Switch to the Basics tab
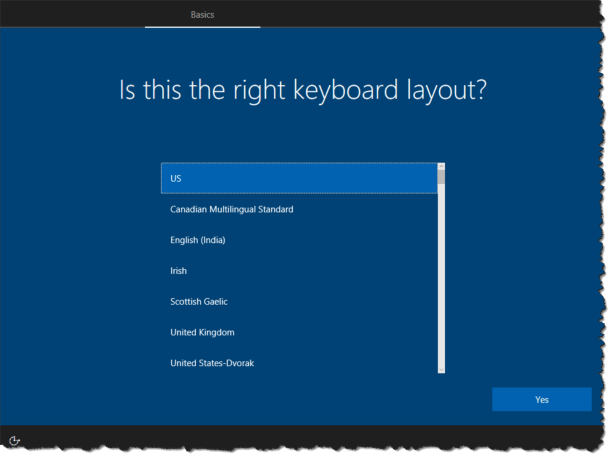Screen dimensions: 616x462 point(202,15)
